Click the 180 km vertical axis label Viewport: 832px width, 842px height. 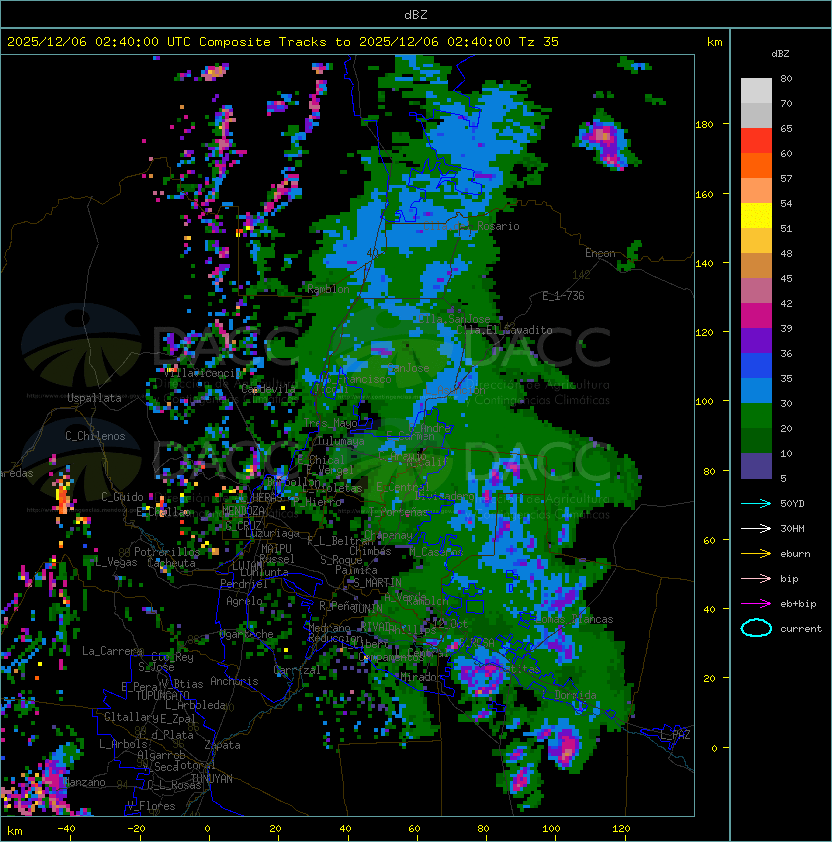[704, 125]
